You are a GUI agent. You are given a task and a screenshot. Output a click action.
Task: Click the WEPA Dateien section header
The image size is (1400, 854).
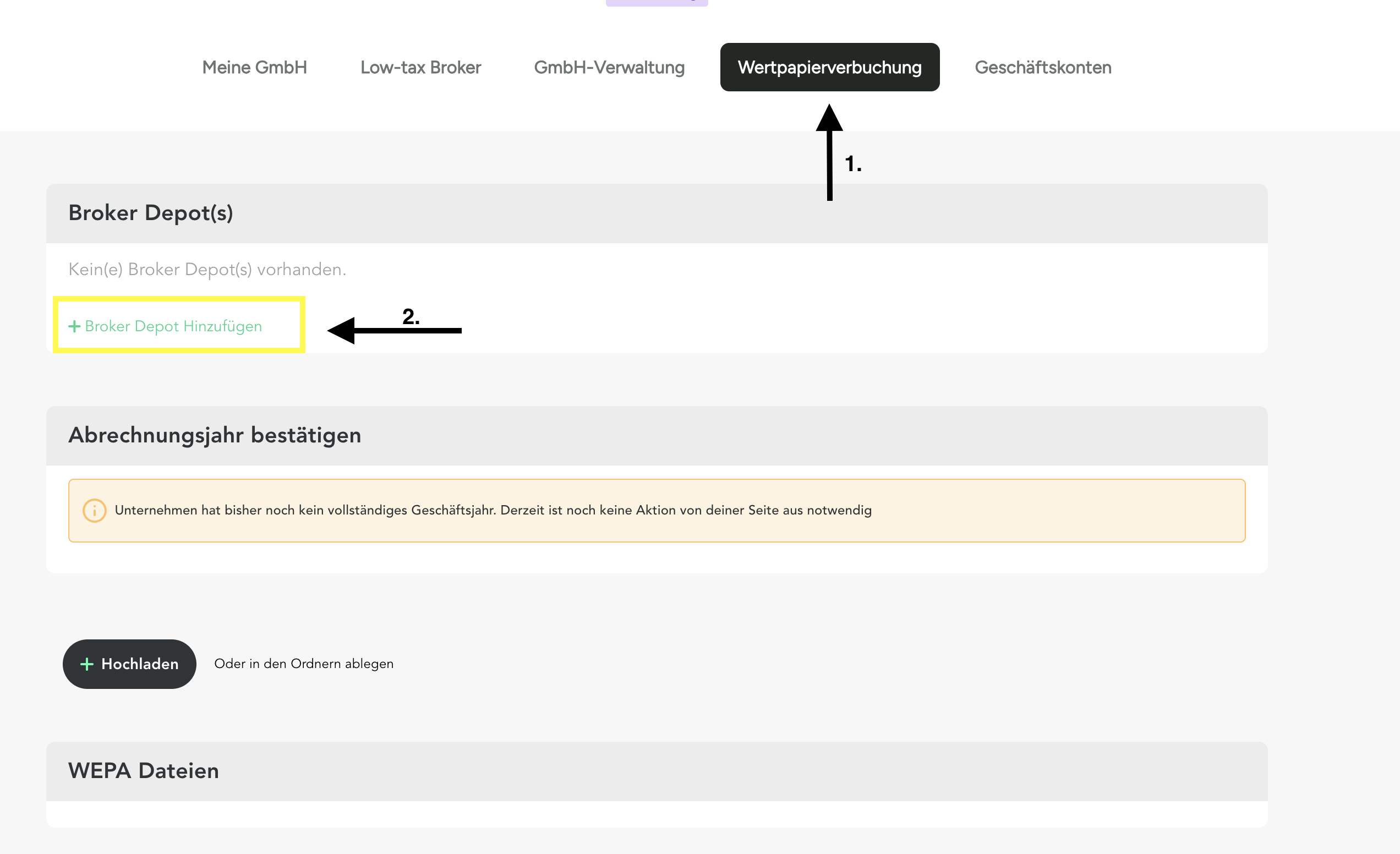143,771
